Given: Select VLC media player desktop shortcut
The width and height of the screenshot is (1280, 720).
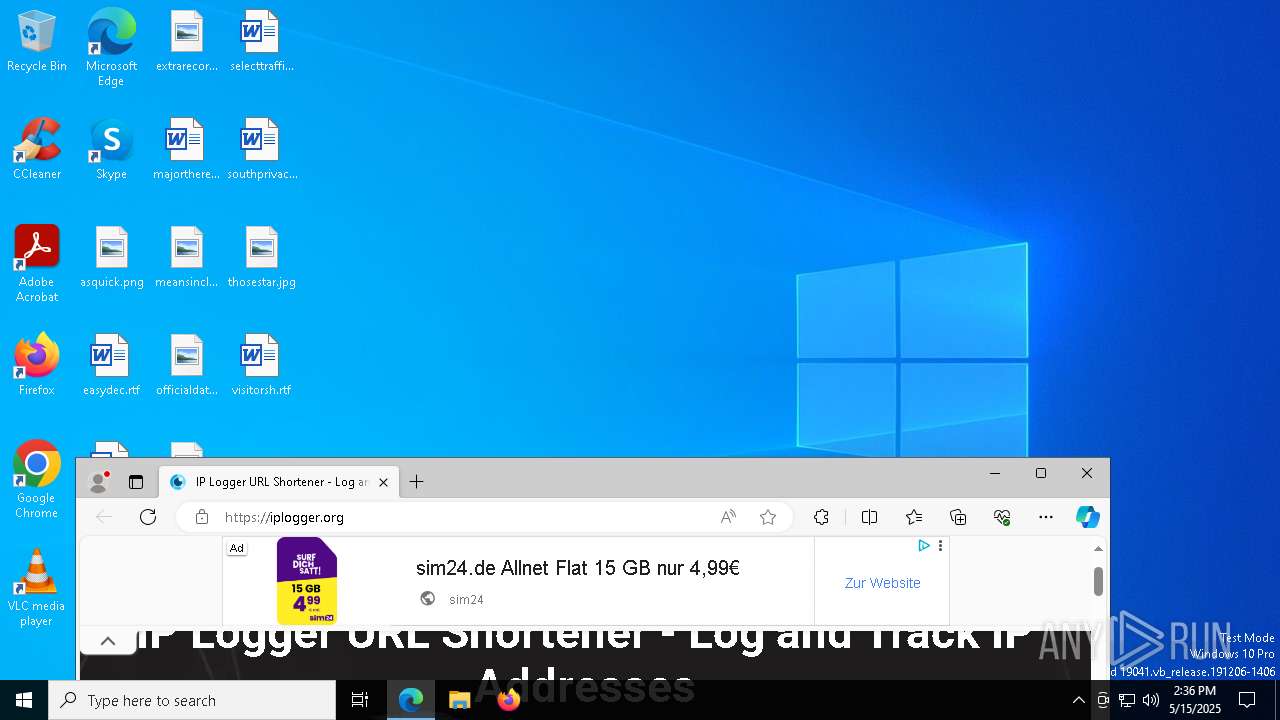Looking at the screenshot, I should click(37, 588).
